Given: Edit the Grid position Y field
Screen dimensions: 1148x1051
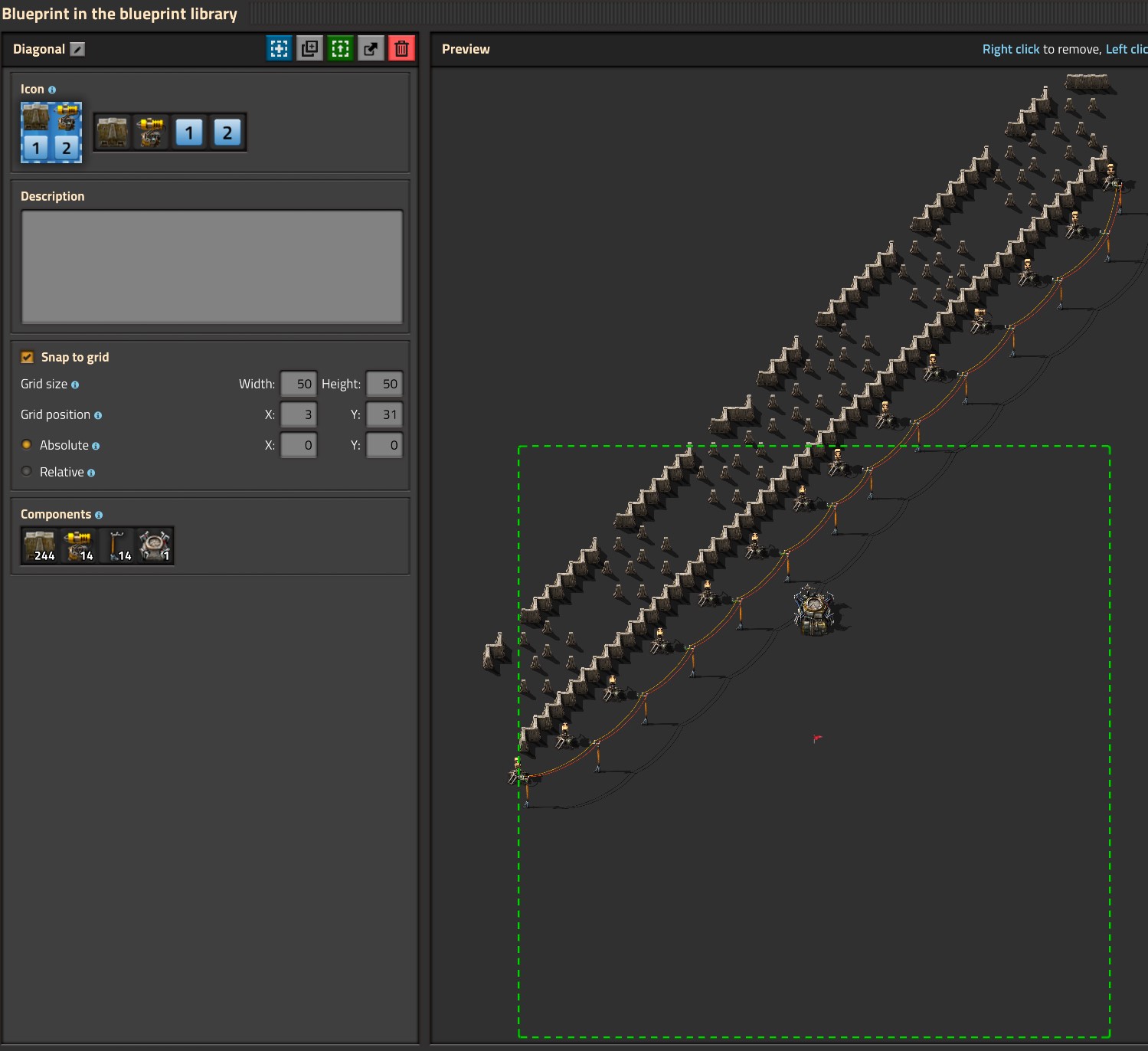Looking at the screenshot, I should click(x=384, y=414).
